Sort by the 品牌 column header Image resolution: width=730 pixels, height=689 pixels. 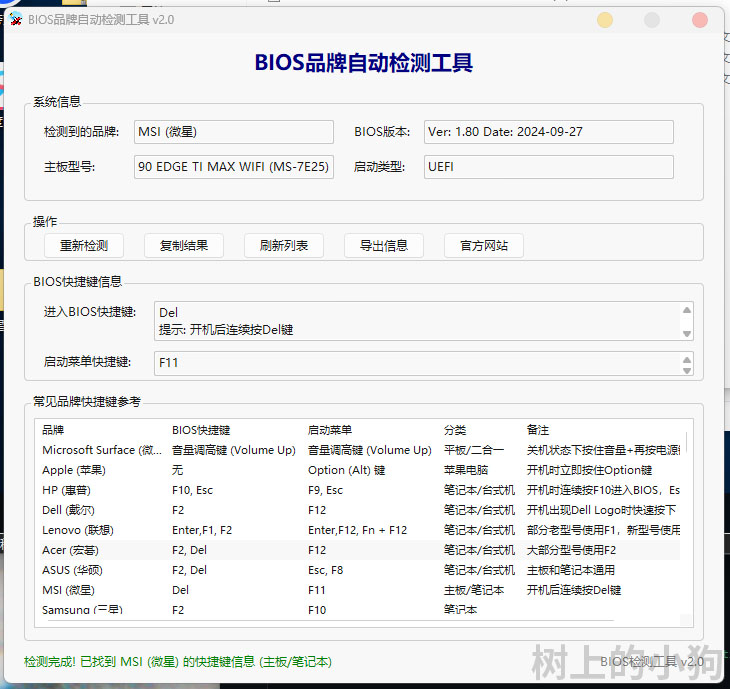click(53, 430)
